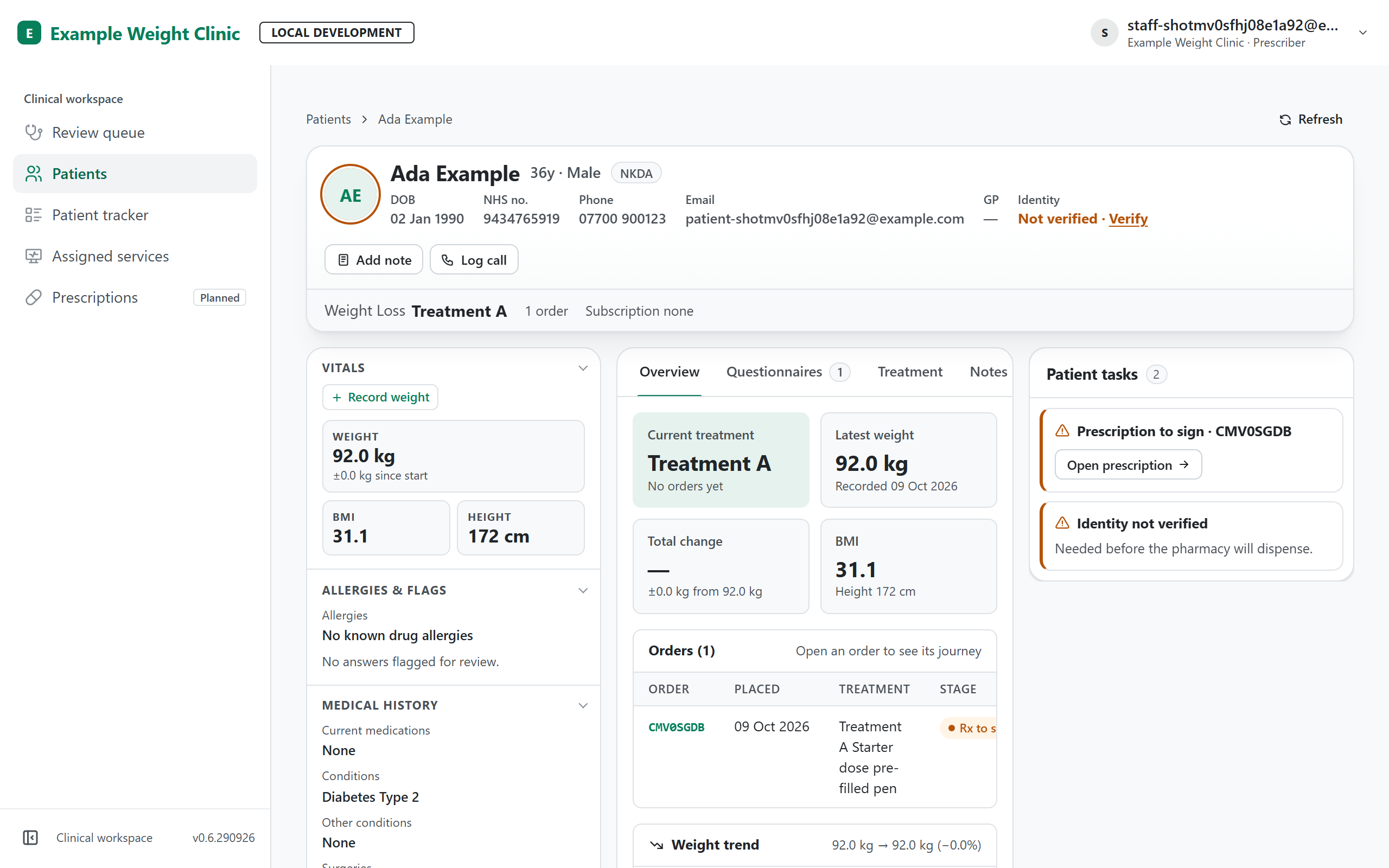1389x868 pixels.
Task: Click the Weight trend downward arrow icon
Action: (x=657, y=845)
